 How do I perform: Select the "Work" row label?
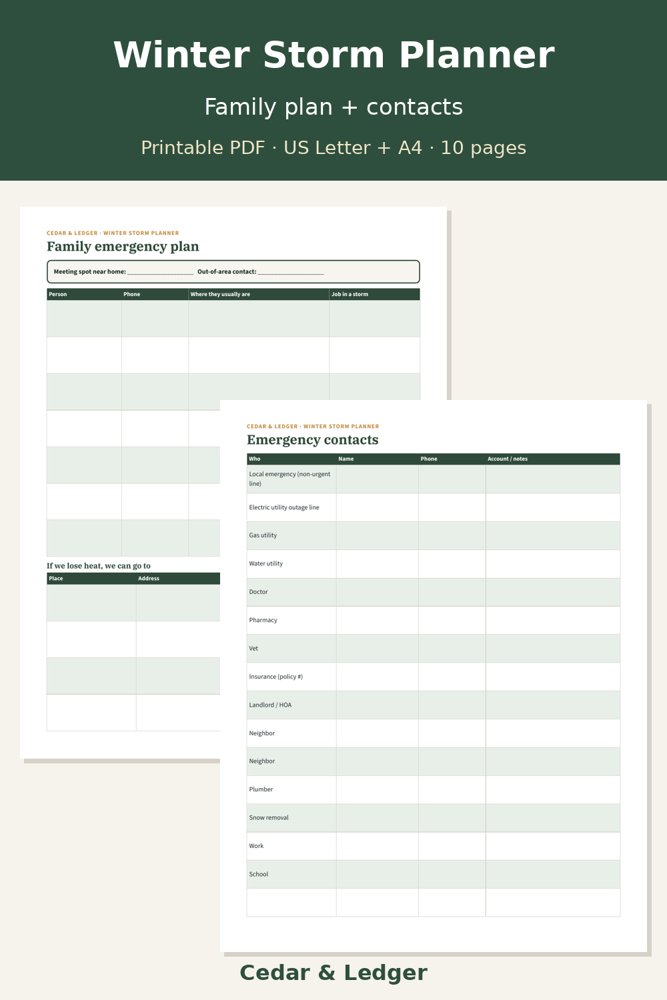coord(256,846)
